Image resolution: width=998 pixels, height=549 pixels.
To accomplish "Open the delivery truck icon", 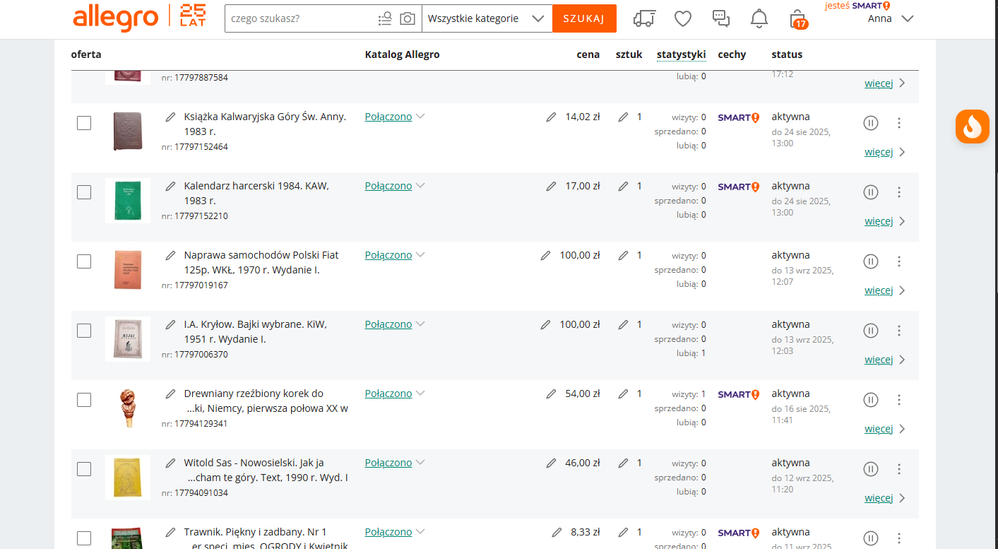I will click(x=644, y=18).
